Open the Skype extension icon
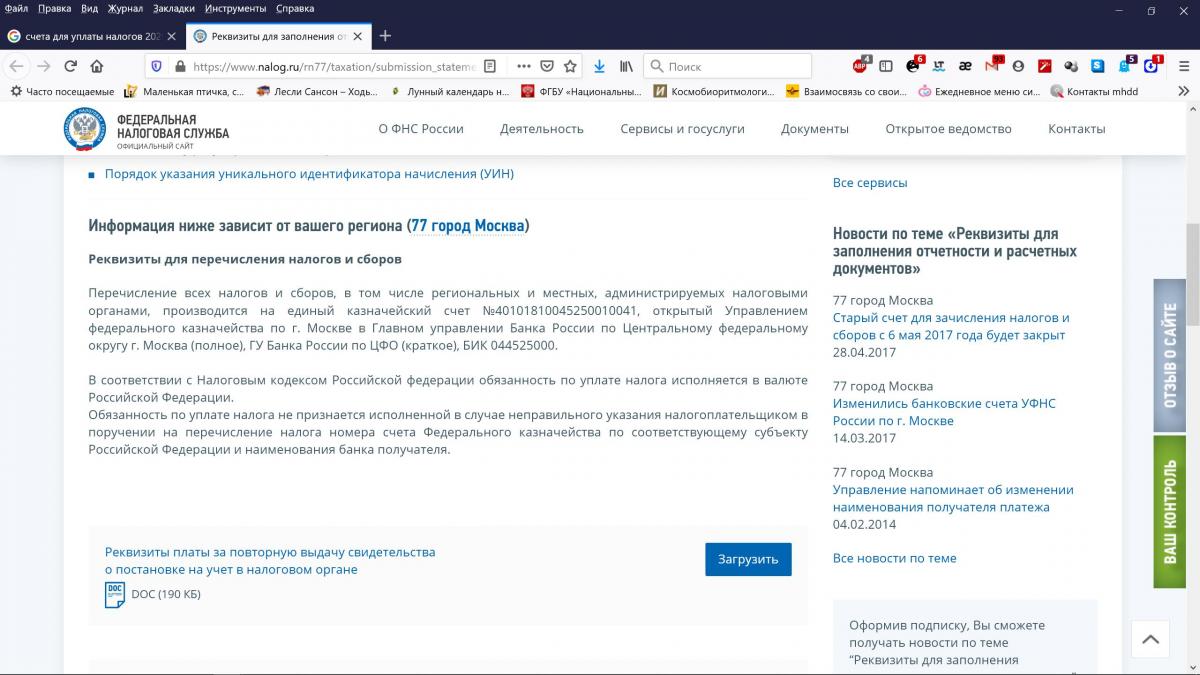 [1098, 66]
